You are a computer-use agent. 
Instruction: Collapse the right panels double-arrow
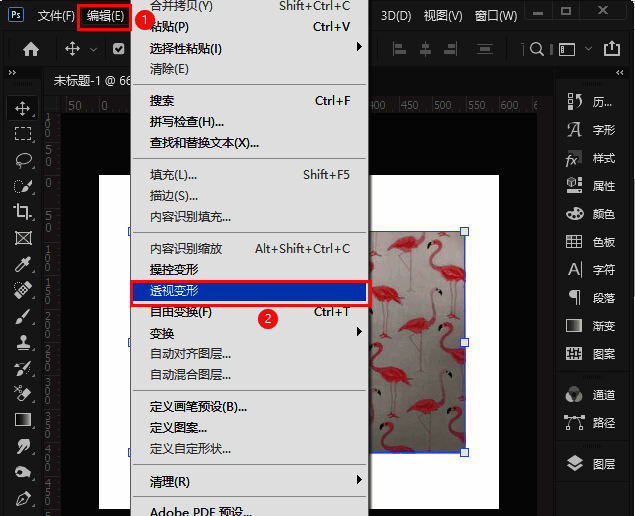tap(620, 72)
